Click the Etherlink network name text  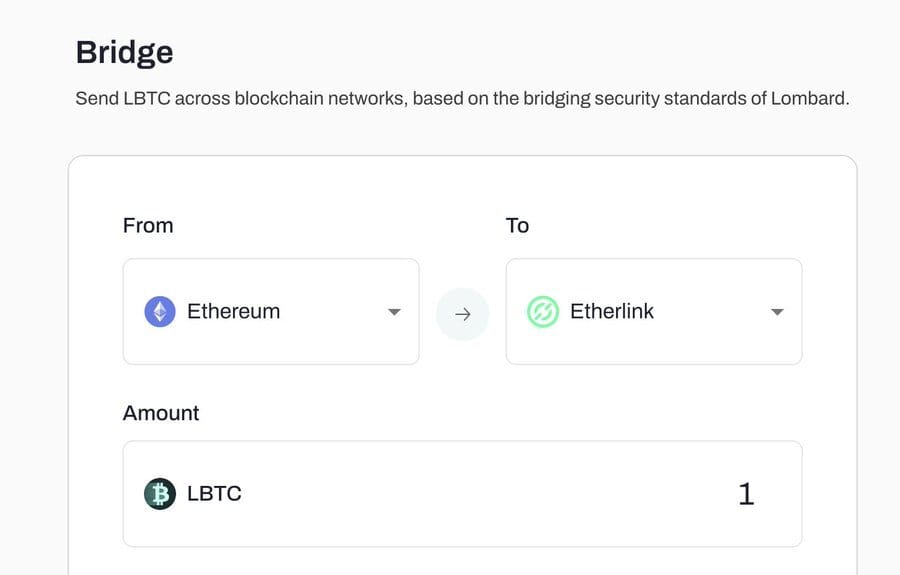point(612,311)
